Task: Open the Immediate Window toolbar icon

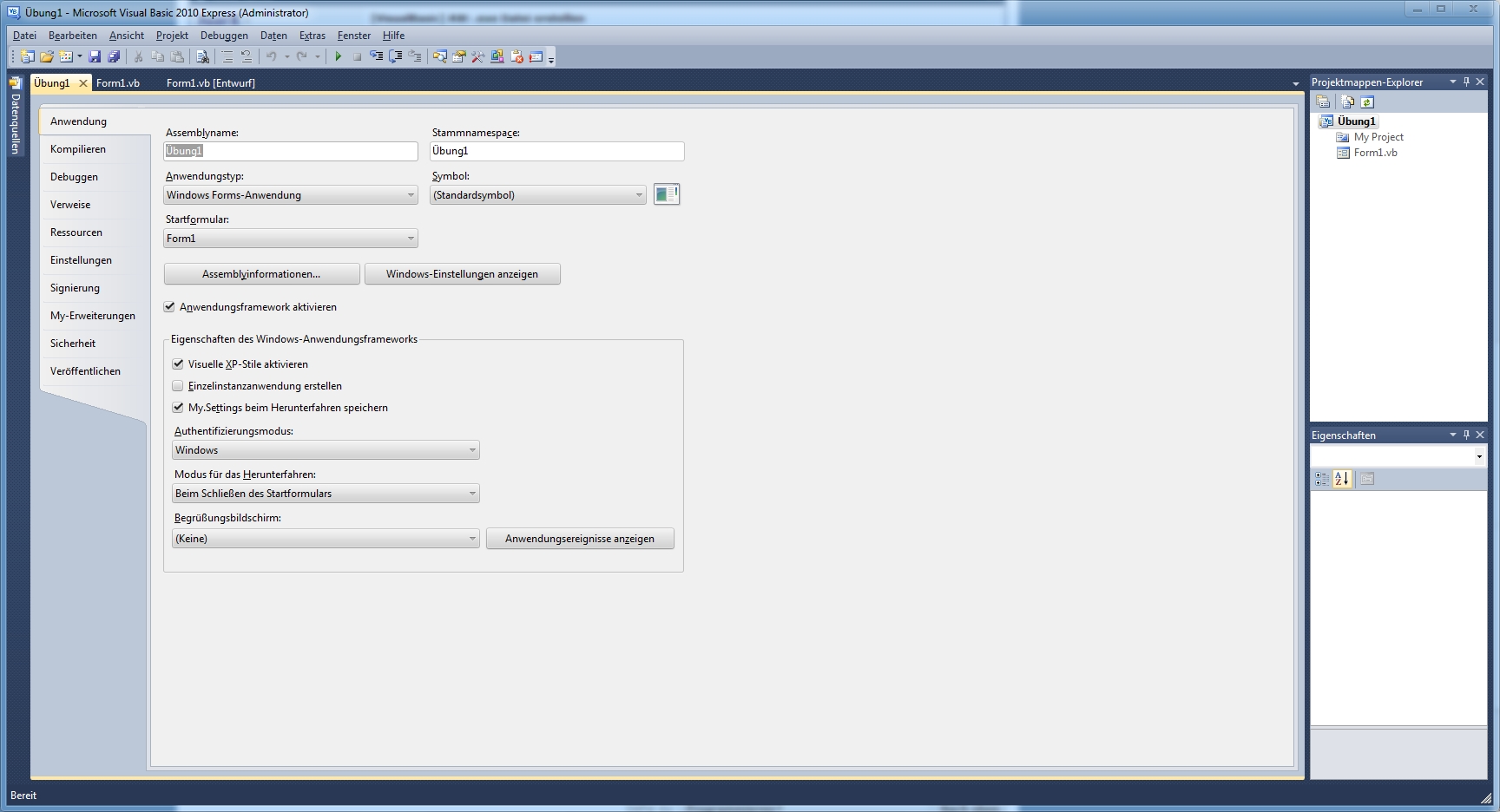Action: [x=536, y=56]
